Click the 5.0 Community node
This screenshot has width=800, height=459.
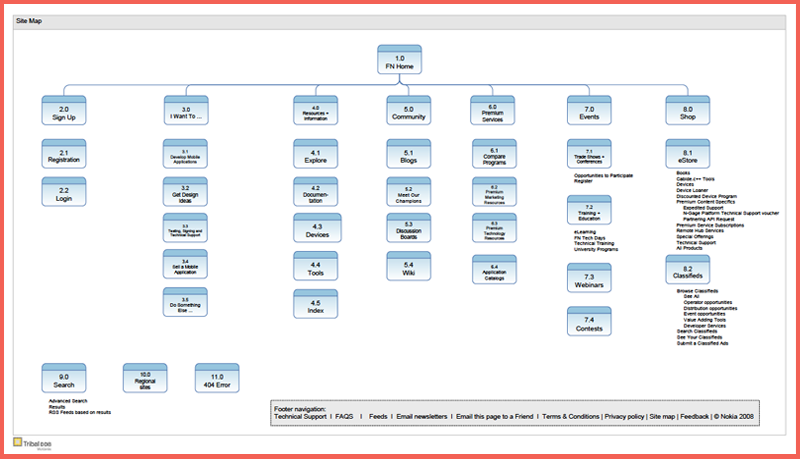(x=409, y=110)
